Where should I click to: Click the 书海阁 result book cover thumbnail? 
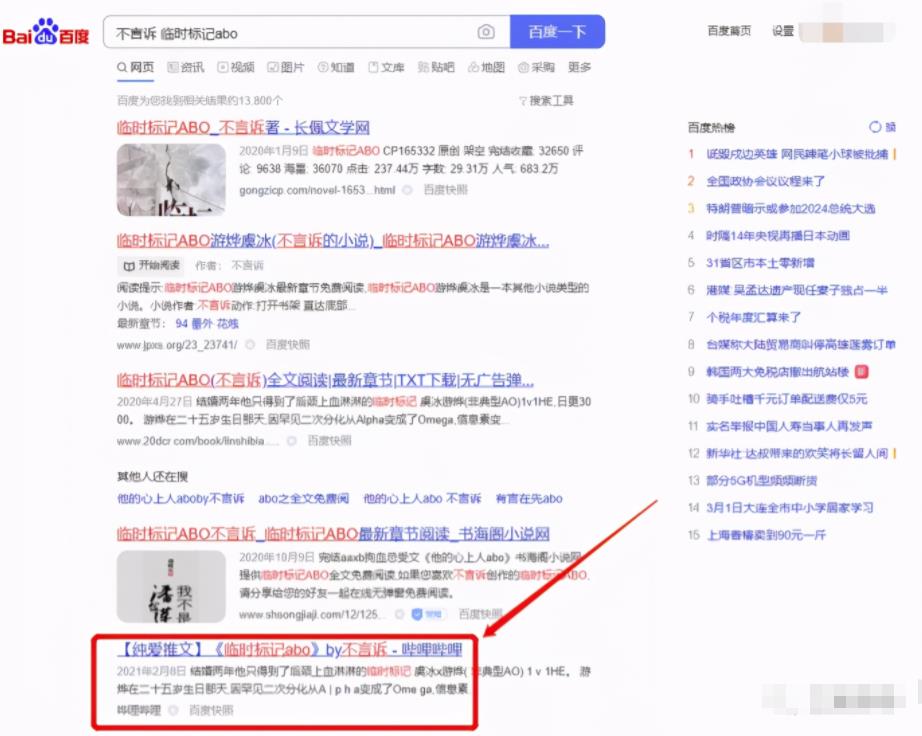[171, 587]
